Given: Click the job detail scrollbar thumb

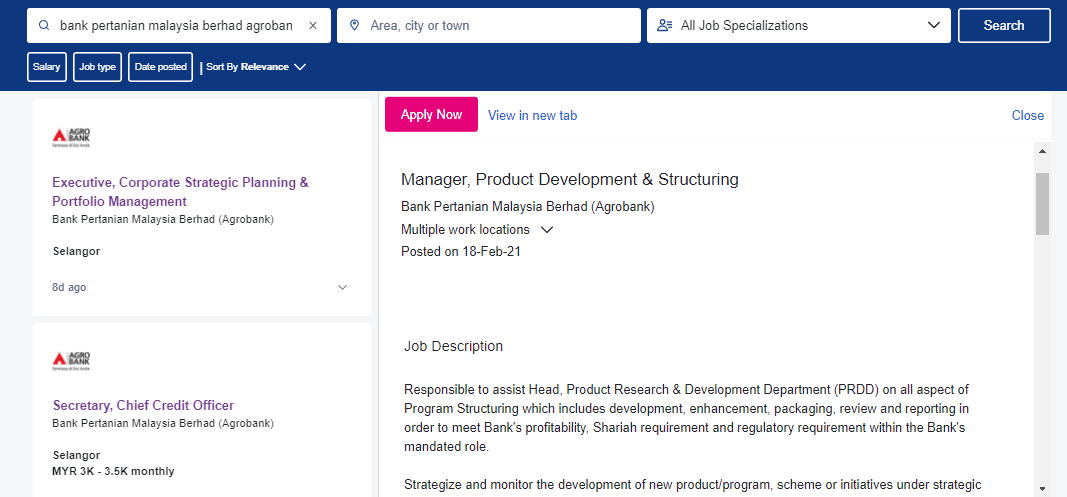Looking at the screenshot, I should pyautogui.click(x=1042, y=204).
